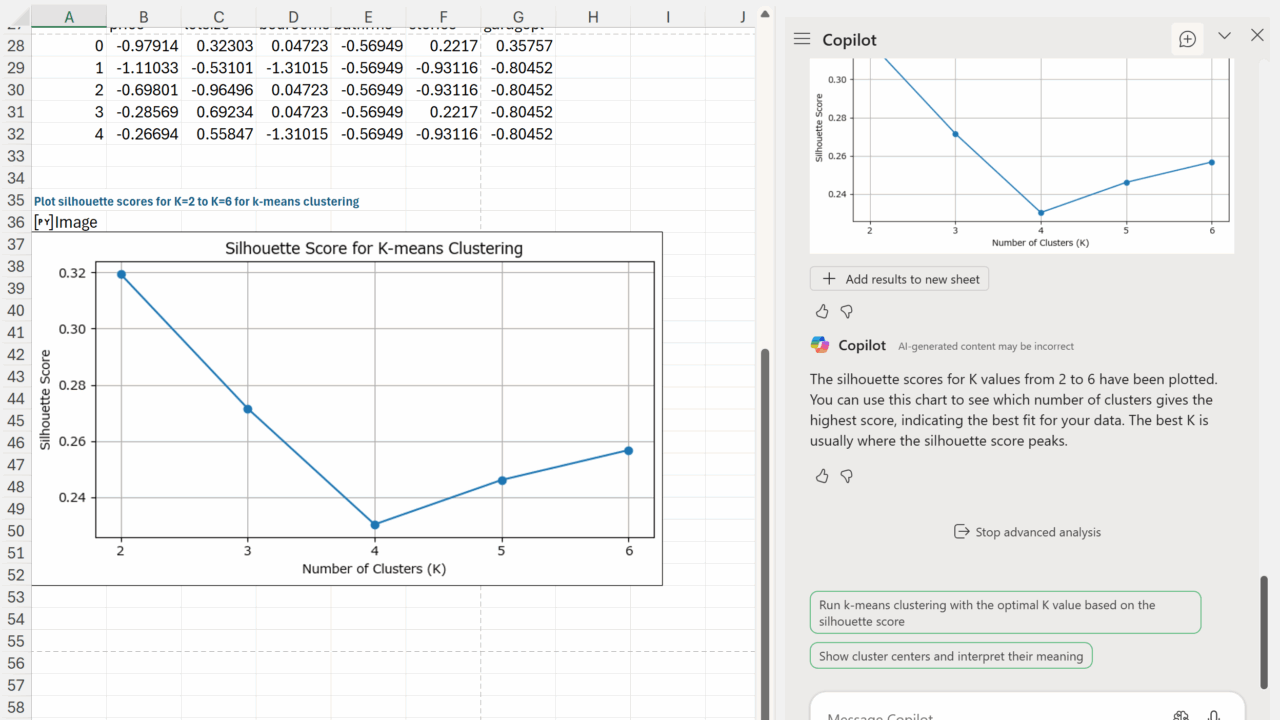The image size is (1280, 720).
Task: Add results to new sheet
Action: pyautogui.click(x=899, y=279)
